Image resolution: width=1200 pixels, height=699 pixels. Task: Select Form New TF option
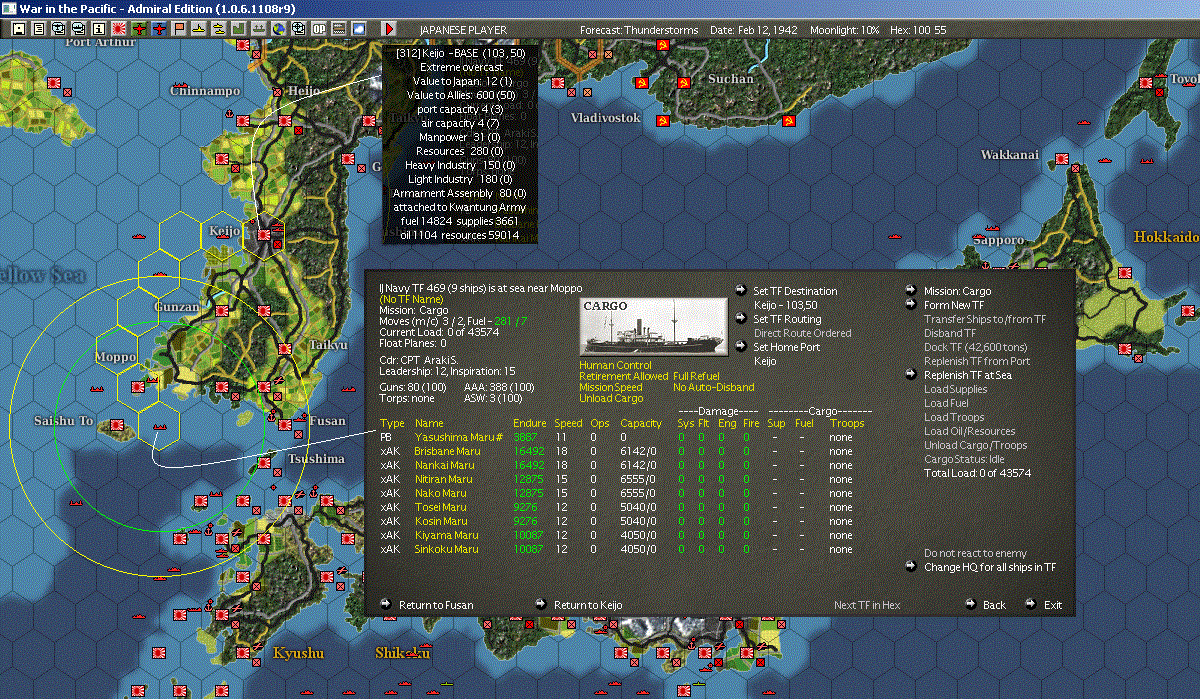click(953, 305)
